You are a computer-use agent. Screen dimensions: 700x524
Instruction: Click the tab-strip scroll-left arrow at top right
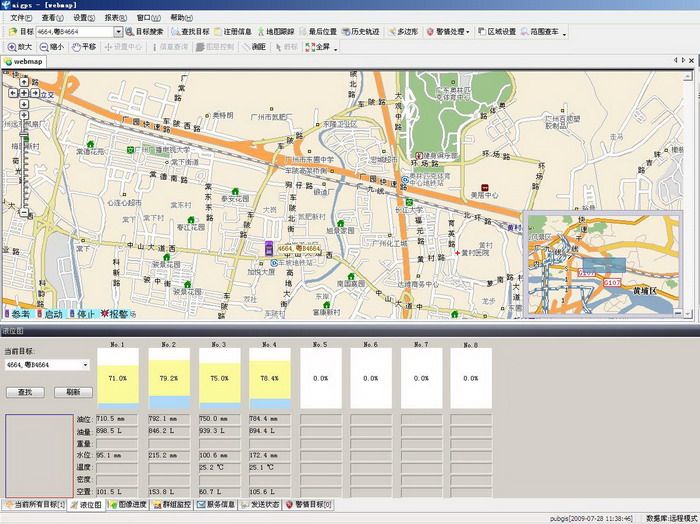pos(675,60)
